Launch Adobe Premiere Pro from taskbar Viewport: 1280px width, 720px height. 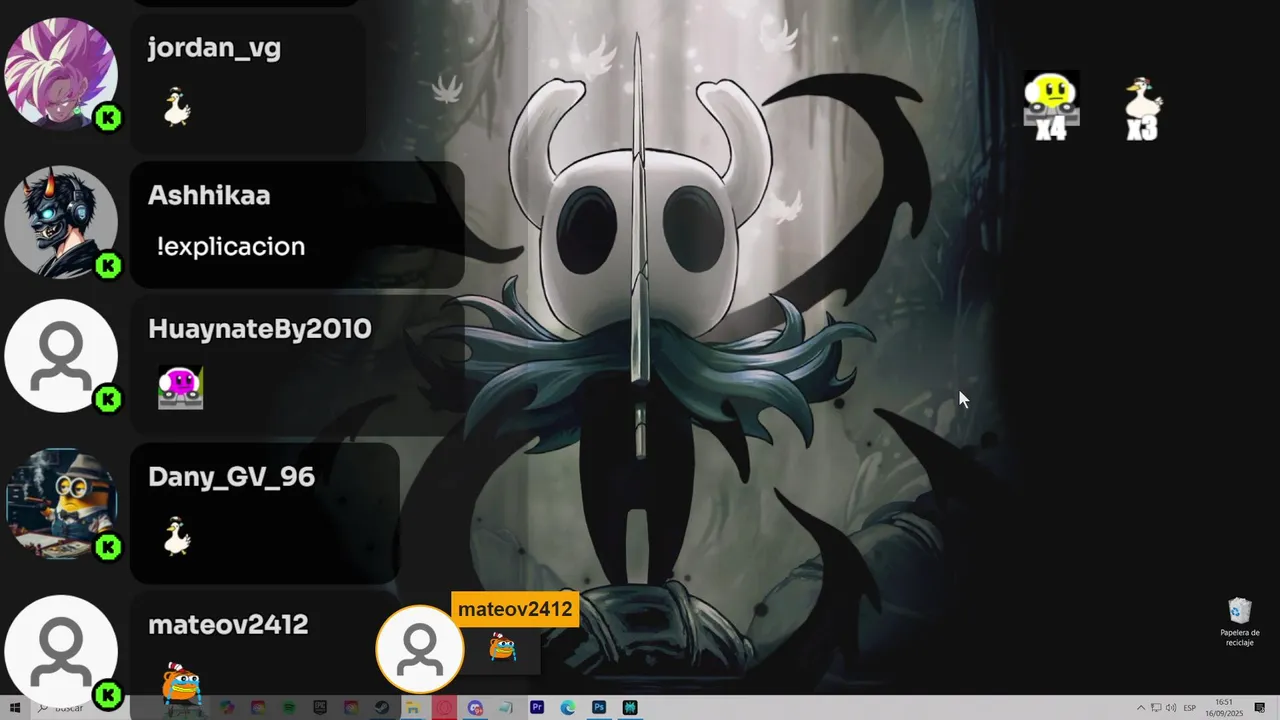(x=537, y=707)
